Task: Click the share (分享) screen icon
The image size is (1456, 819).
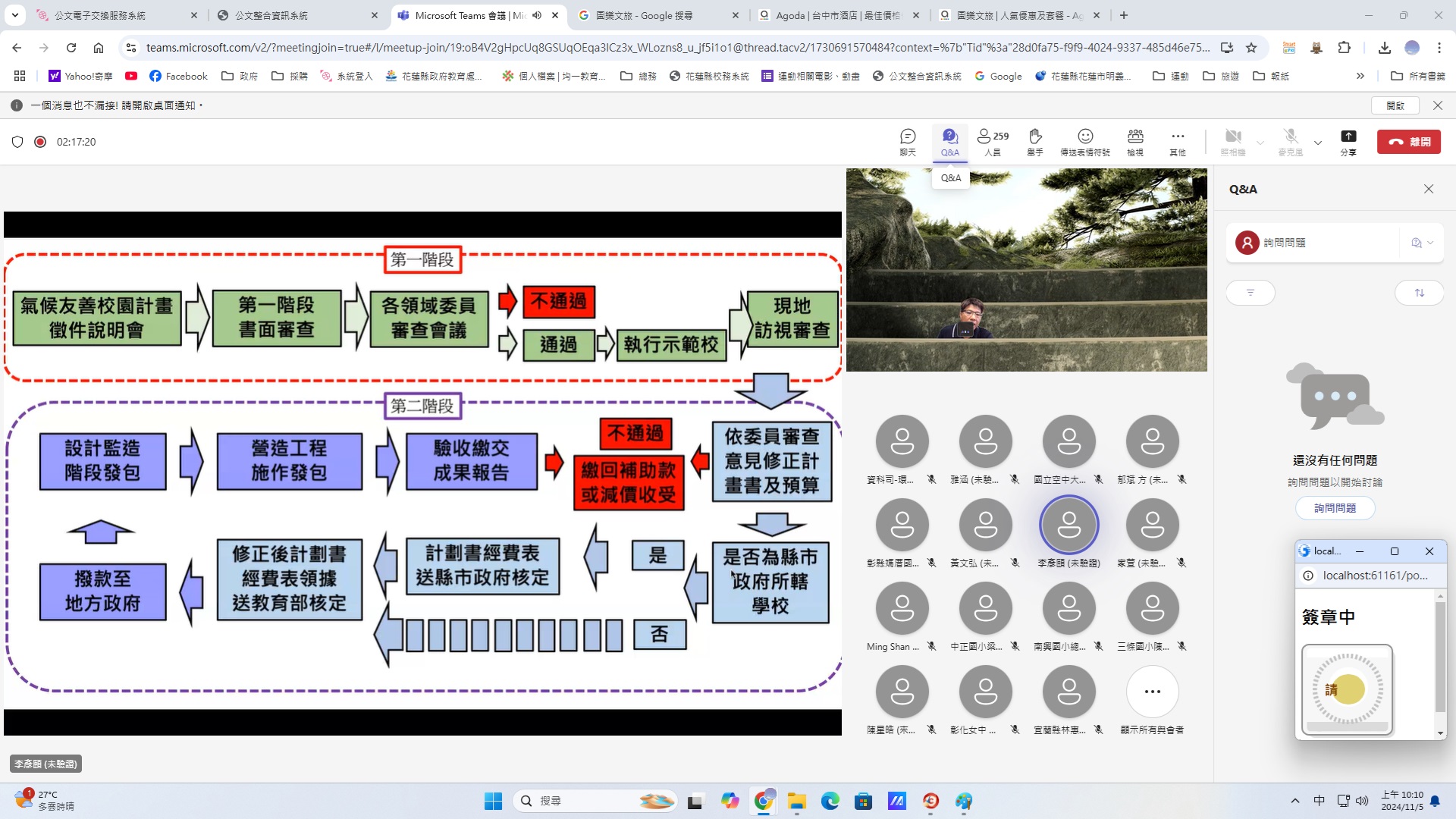Action: coord(1348,141)
